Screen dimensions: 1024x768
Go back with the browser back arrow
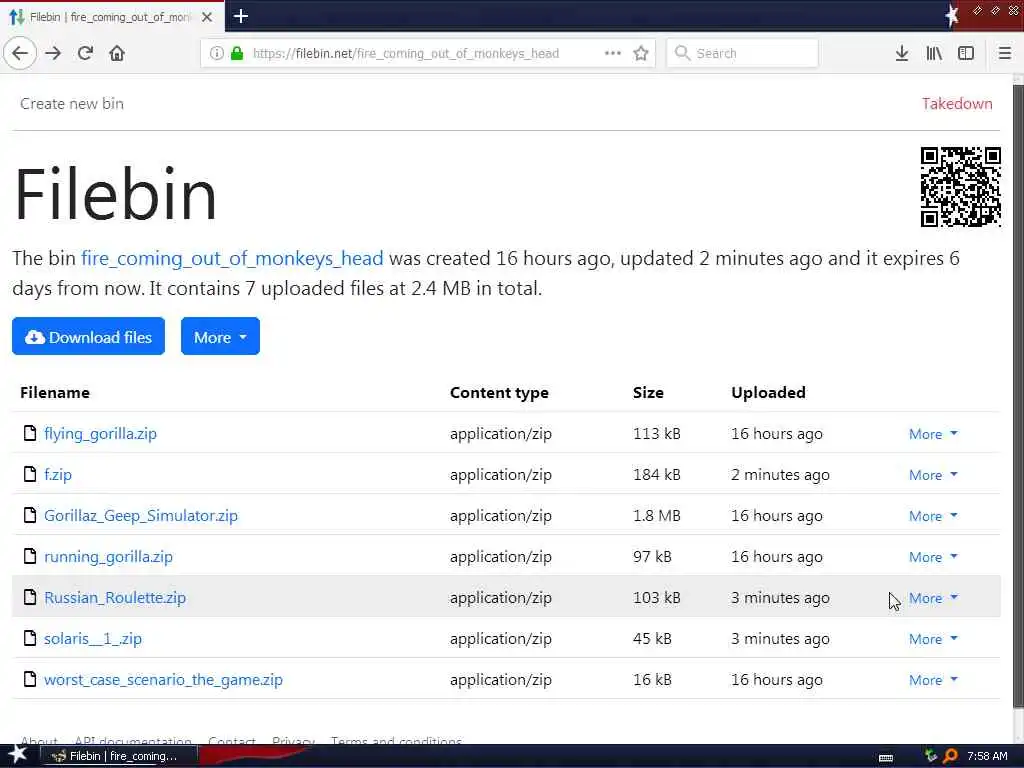20,53
